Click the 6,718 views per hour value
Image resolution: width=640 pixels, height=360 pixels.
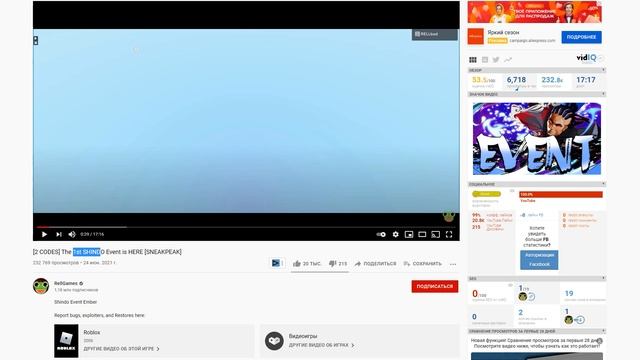pyautogui.click(x=516, y=80)
